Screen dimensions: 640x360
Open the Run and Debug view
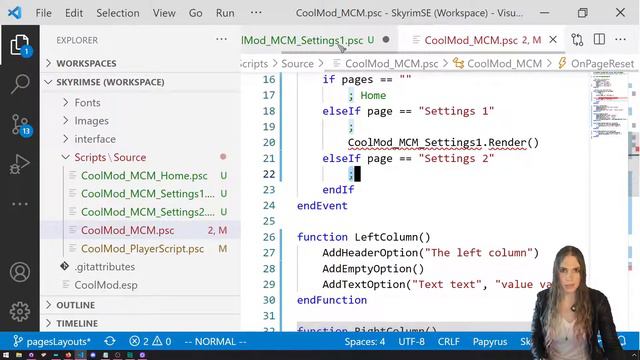(20, 164)
